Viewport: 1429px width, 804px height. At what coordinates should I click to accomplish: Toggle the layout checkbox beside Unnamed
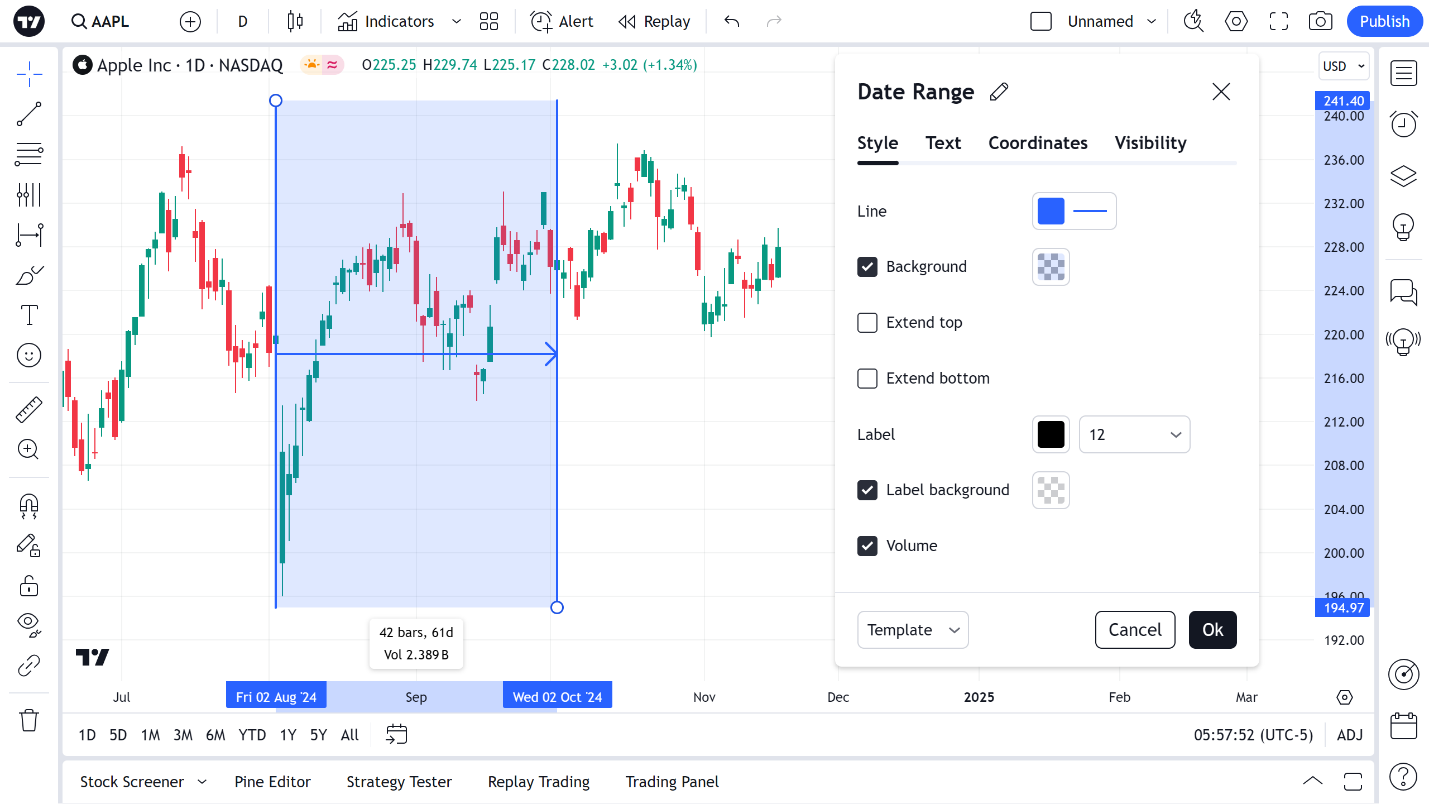(x=1041, y=21)
